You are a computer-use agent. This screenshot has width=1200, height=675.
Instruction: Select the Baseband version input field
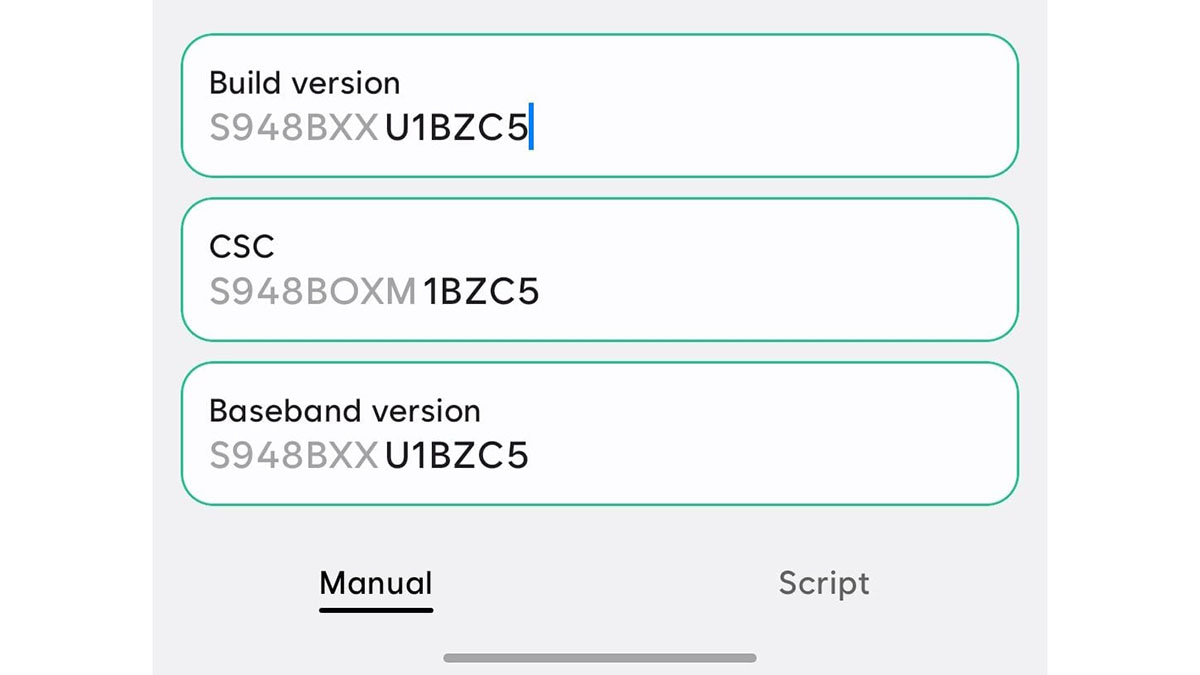pos(600,434)
